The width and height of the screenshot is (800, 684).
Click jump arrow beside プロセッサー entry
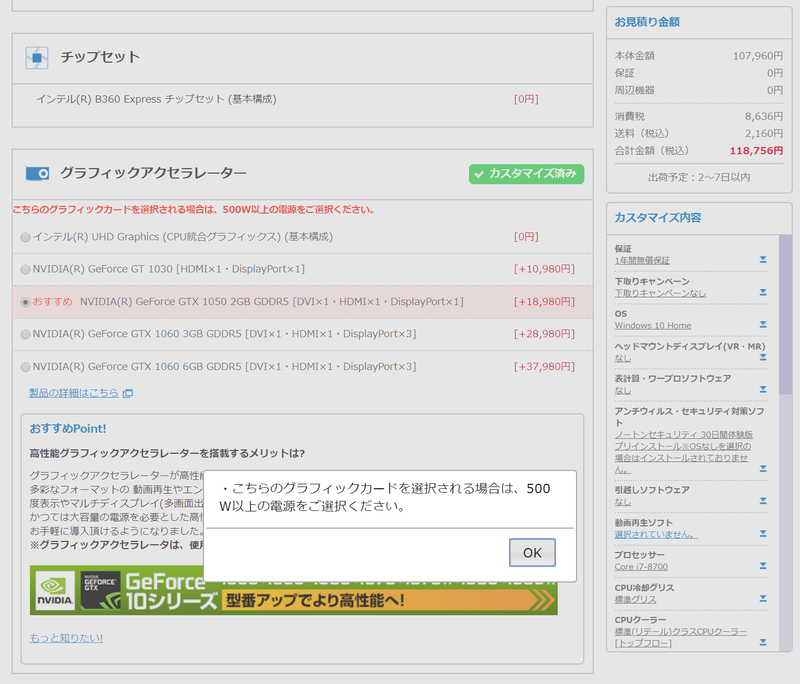click(x=763, y=566)
